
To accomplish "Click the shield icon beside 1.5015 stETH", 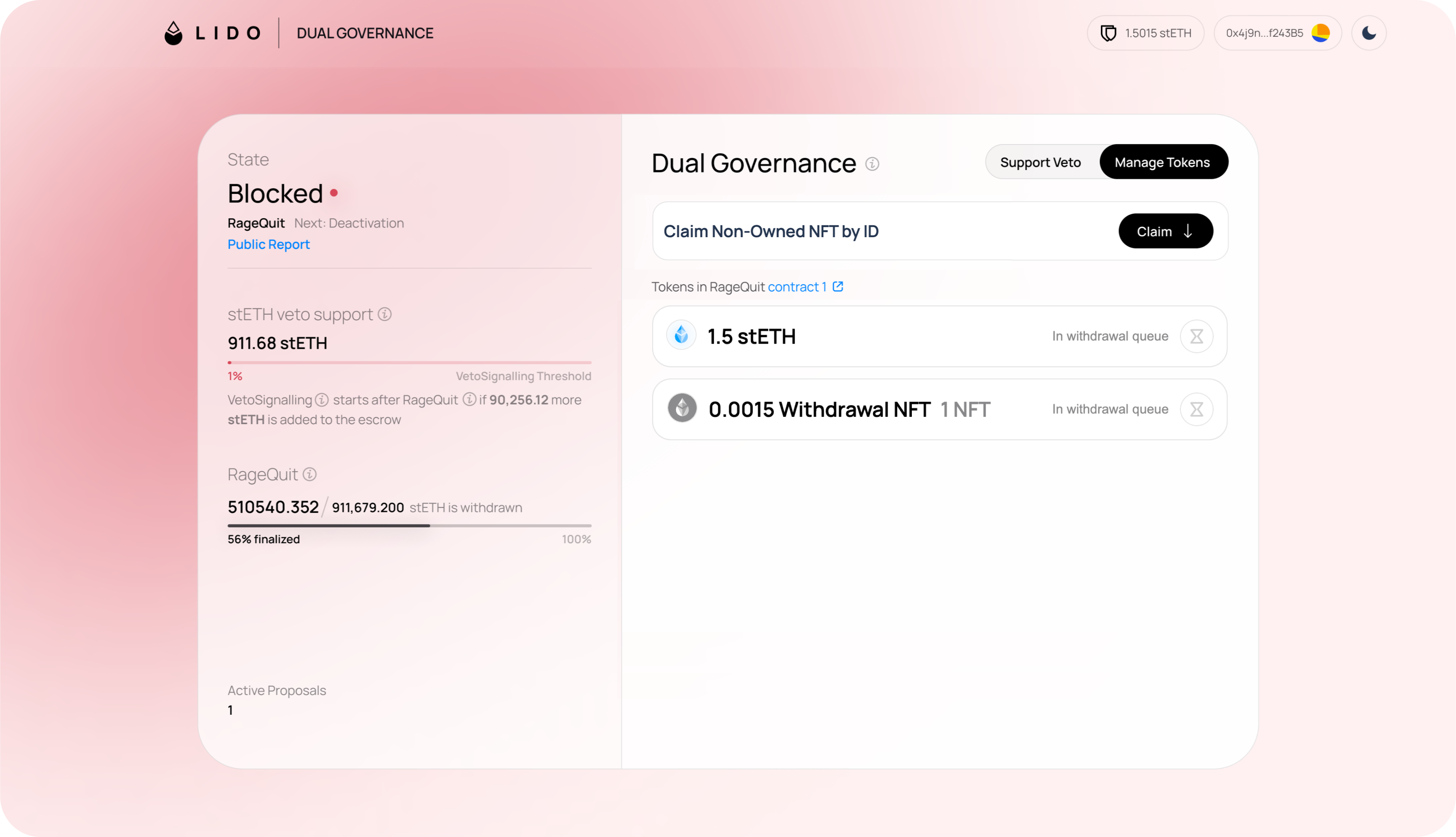I will (1108, 33).
